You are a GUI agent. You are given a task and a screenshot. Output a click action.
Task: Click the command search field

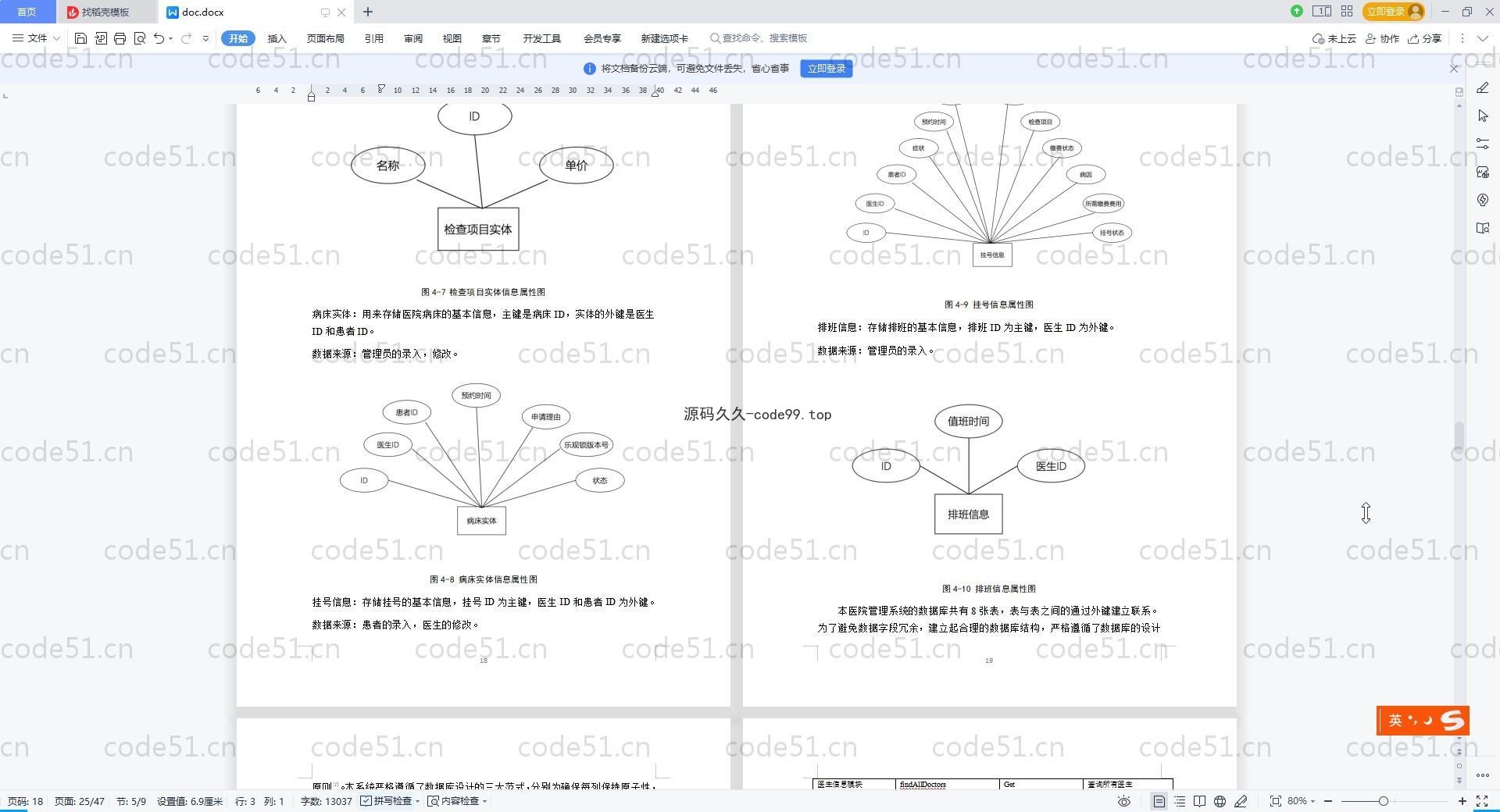[759, 38]
